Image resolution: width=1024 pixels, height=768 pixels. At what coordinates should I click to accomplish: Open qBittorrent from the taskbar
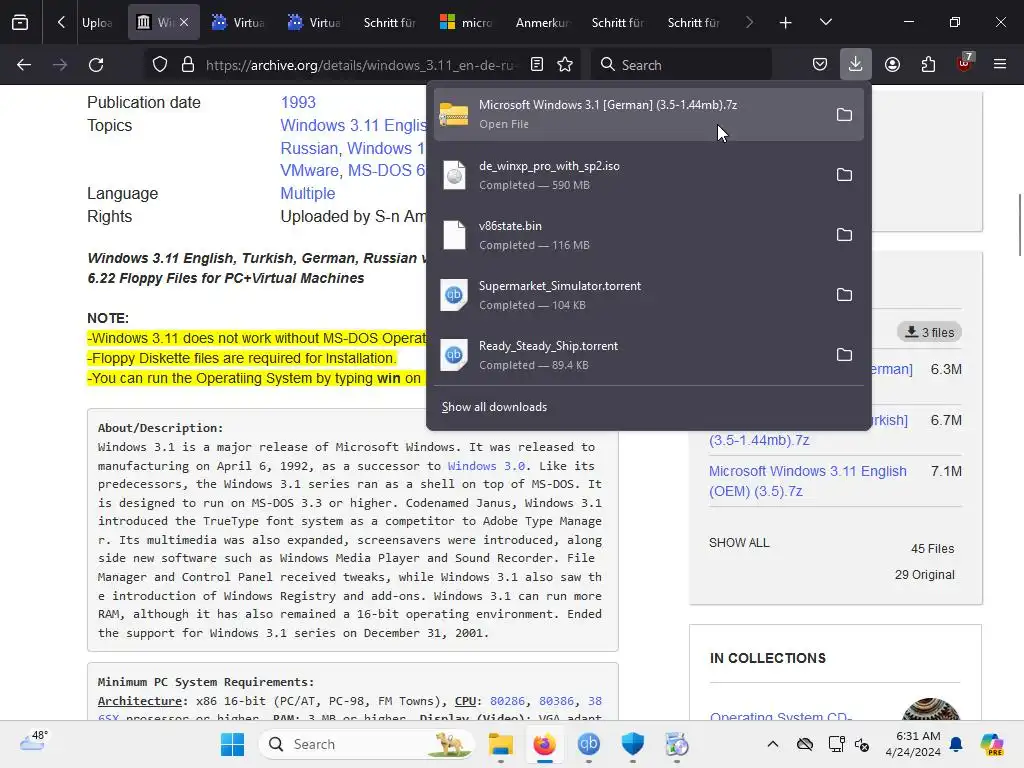coord(588,744)
